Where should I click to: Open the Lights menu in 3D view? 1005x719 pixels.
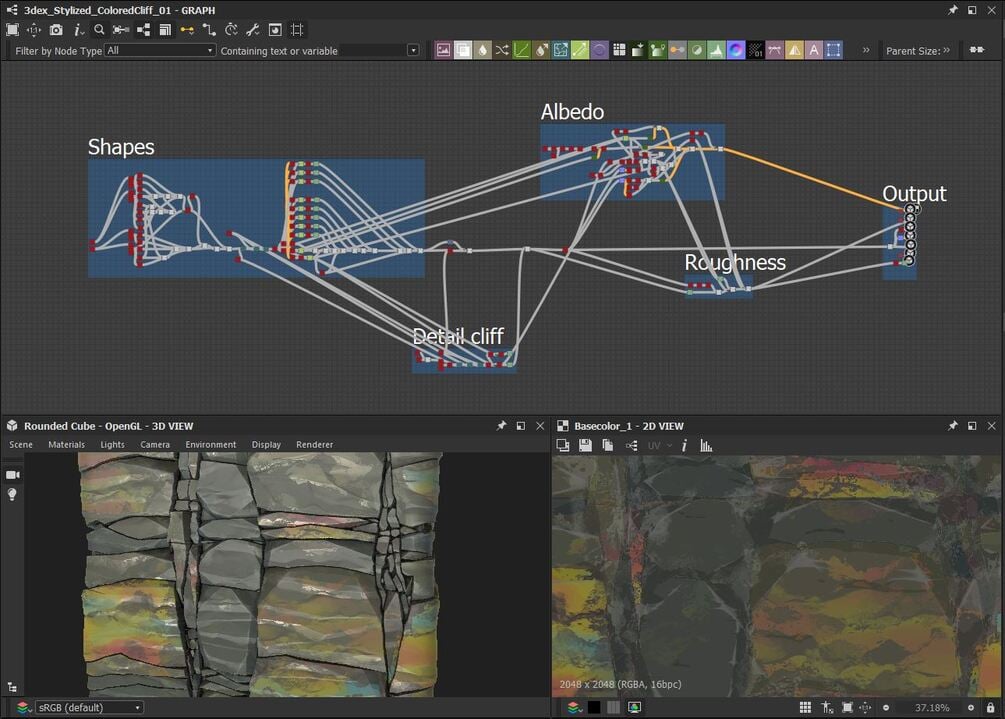click(x=113, y=444)
